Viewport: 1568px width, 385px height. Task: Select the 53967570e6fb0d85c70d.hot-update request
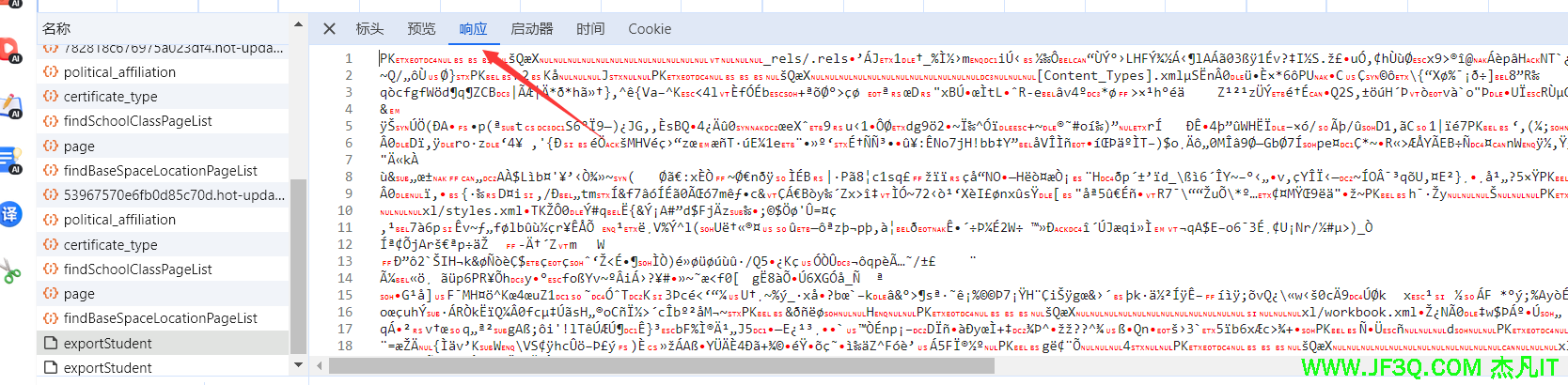click(x=173, y=195)
